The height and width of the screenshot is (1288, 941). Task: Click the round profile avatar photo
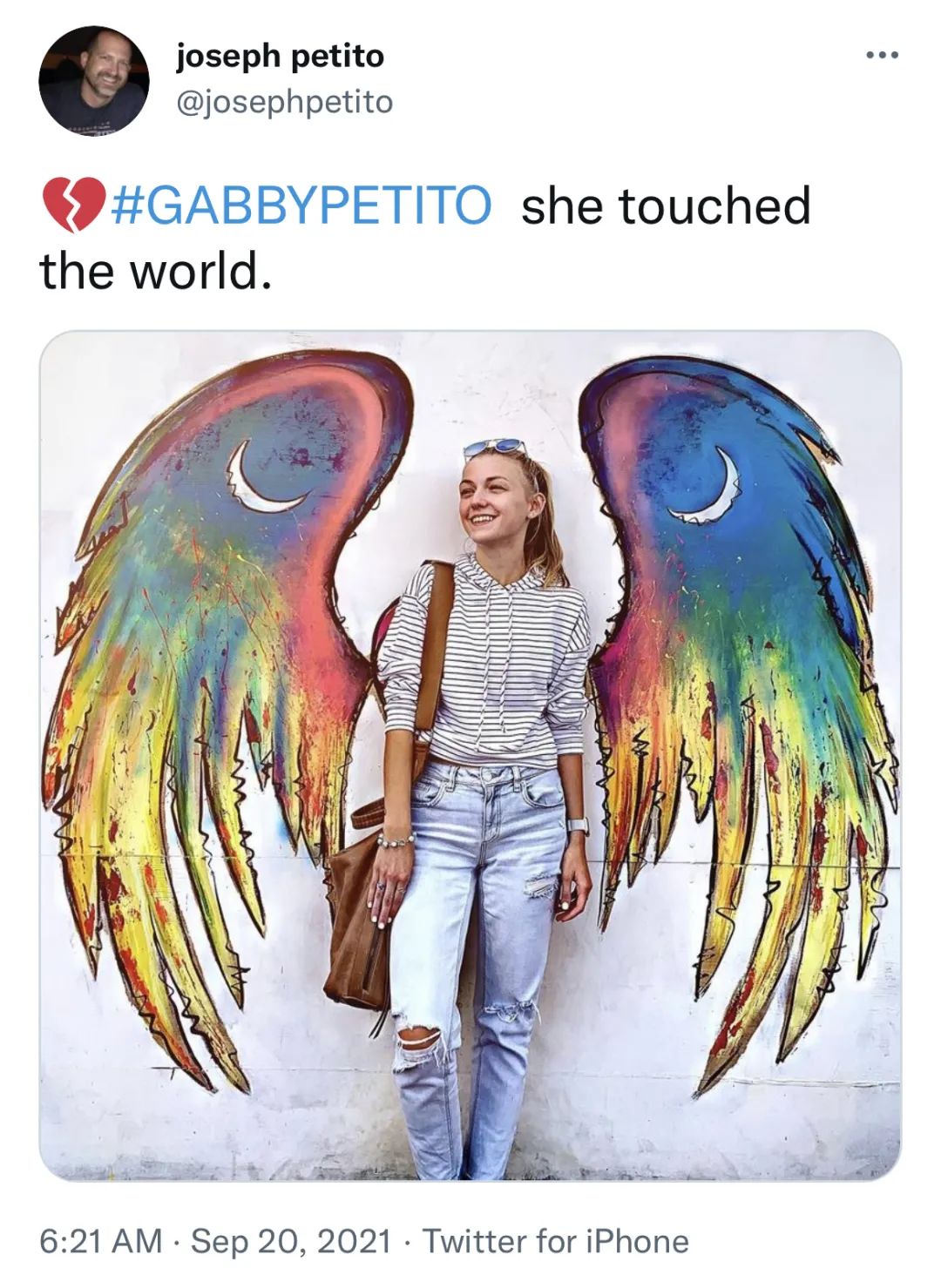[x=94, y=80]
